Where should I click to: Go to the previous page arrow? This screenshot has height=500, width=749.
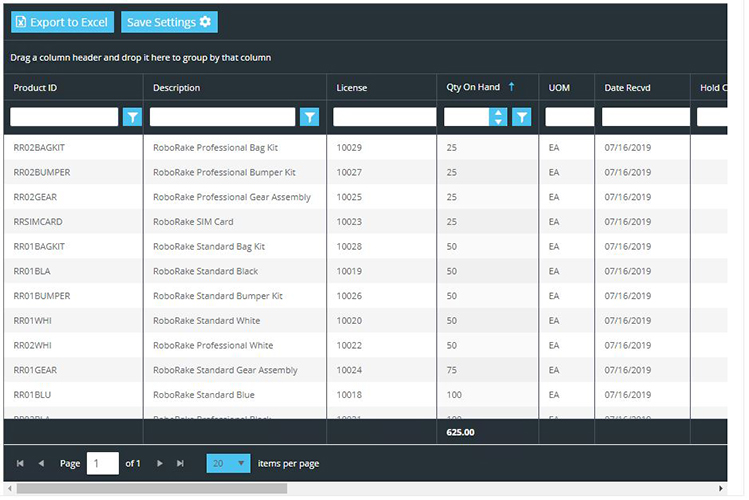(41, 463)
